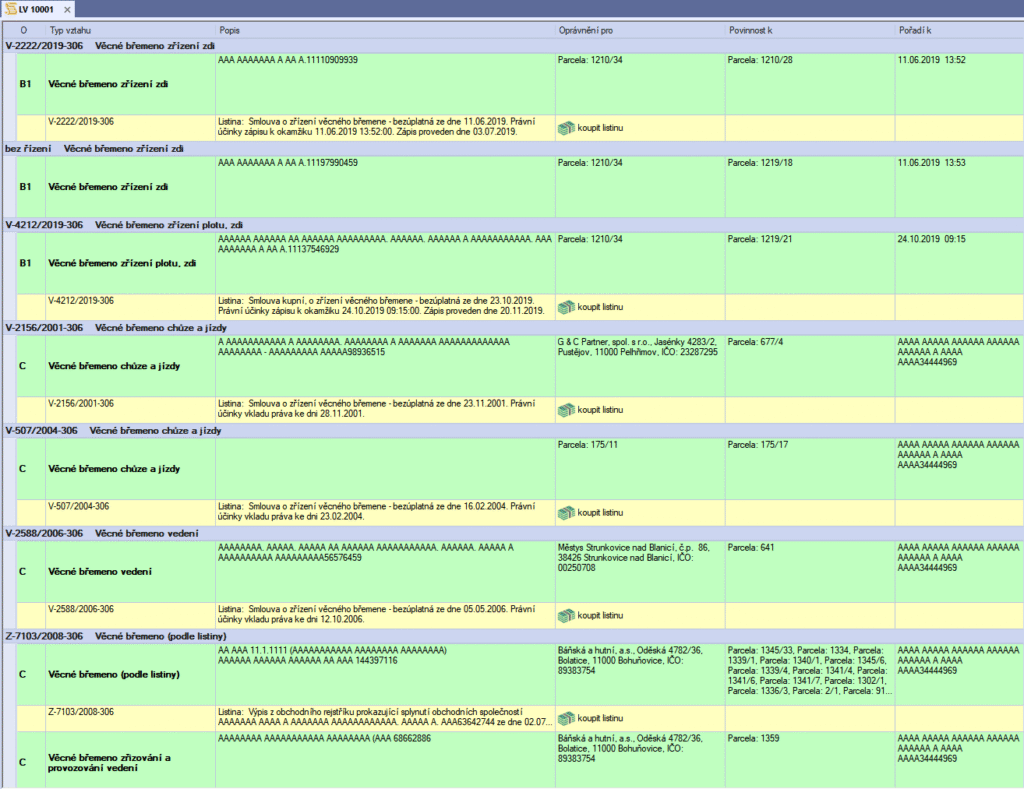Click 'Pořadí k' column header
1024x789 pixels.
click(959, 30)
